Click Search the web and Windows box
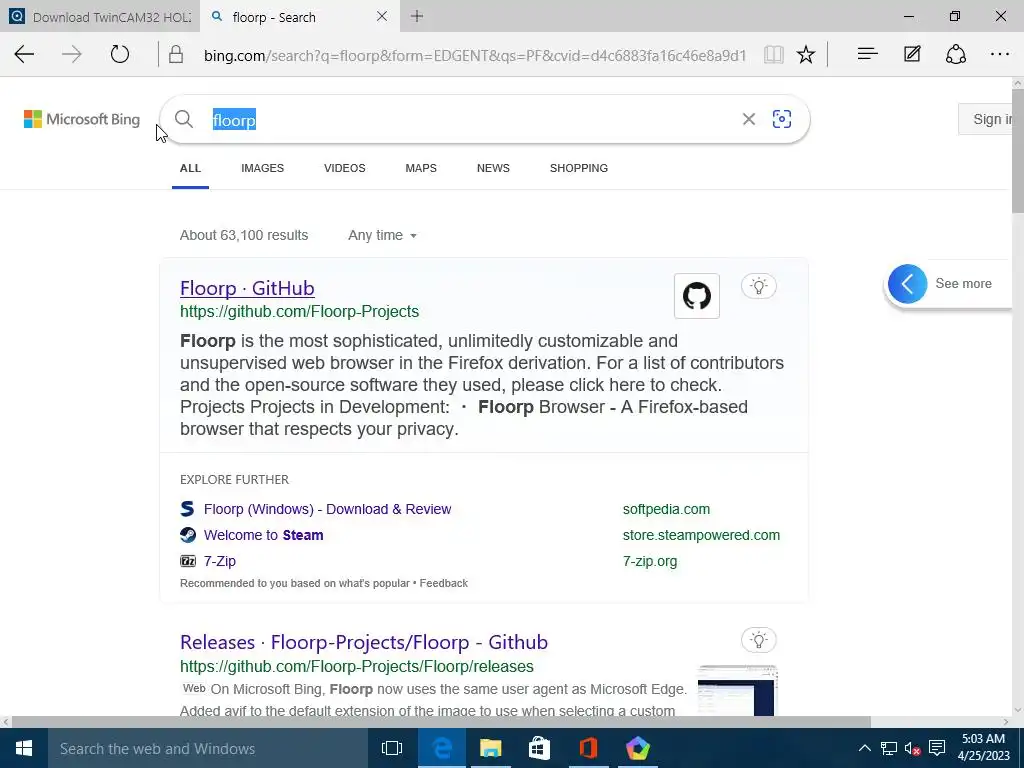Image resolution: width=1024 pixels, height=768 pixels. point(208,748)
